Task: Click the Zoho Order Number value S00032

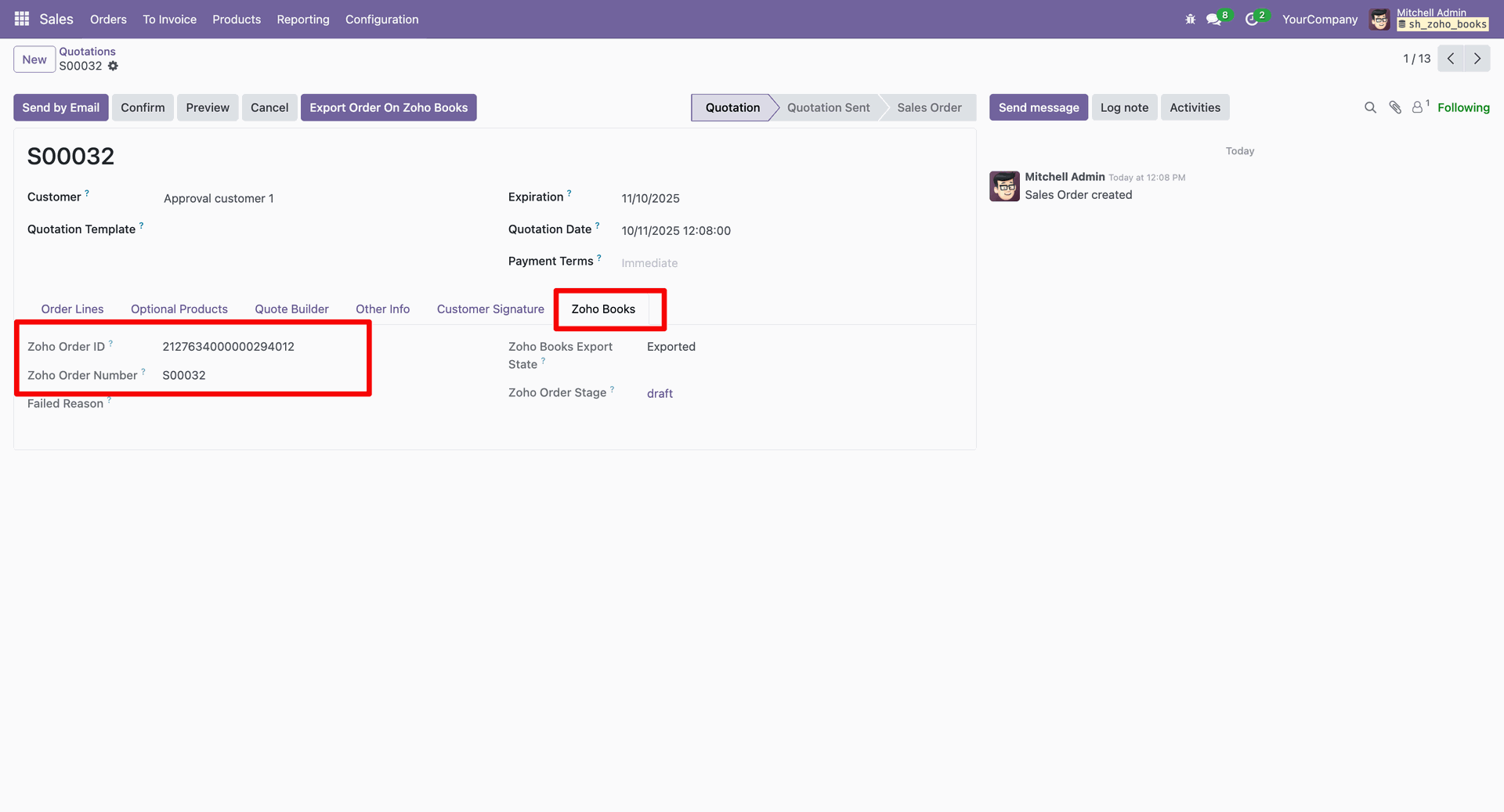Action: click(184, 375)
